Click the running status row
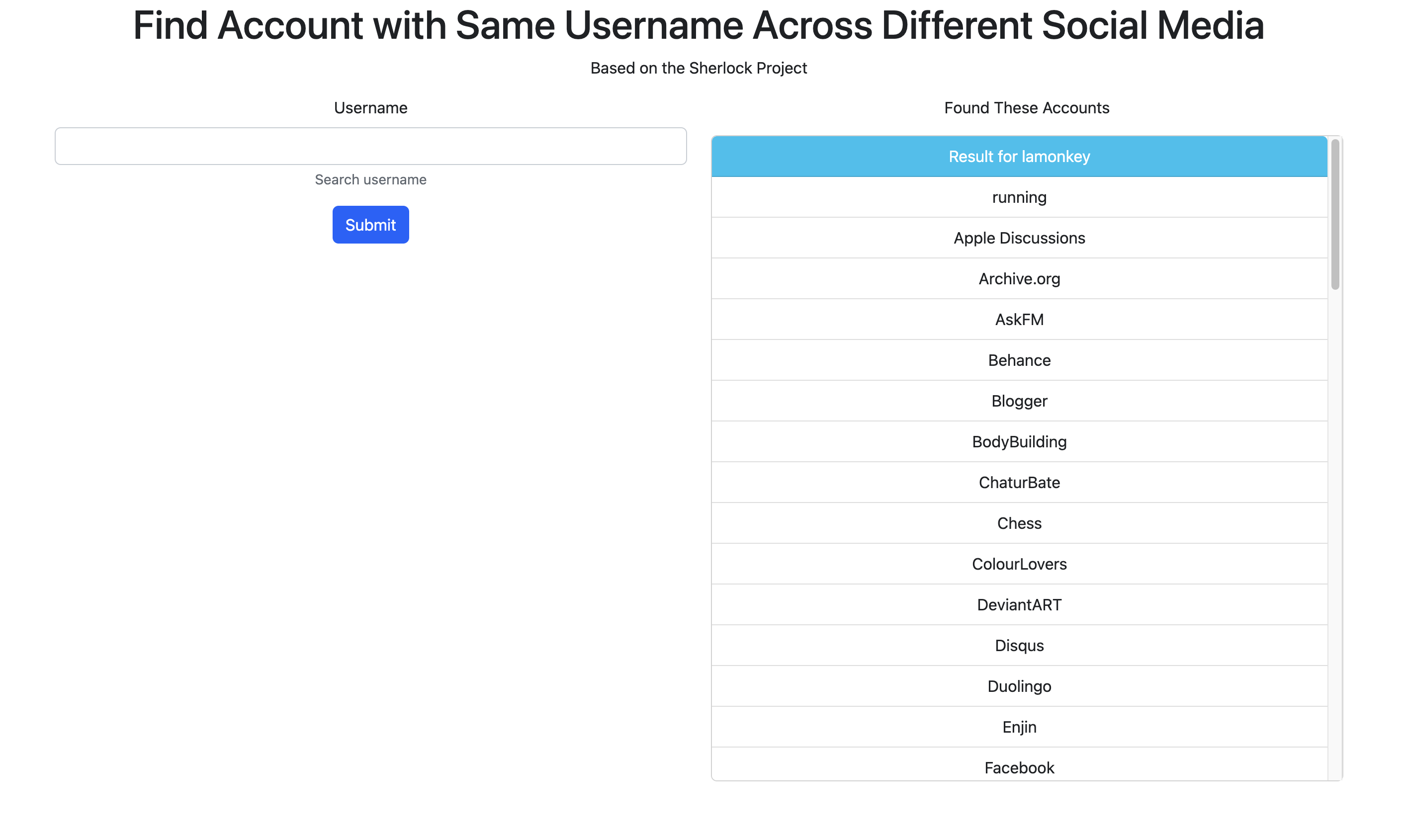This screenshot has height=840, width=1404. coord(1019,197)
